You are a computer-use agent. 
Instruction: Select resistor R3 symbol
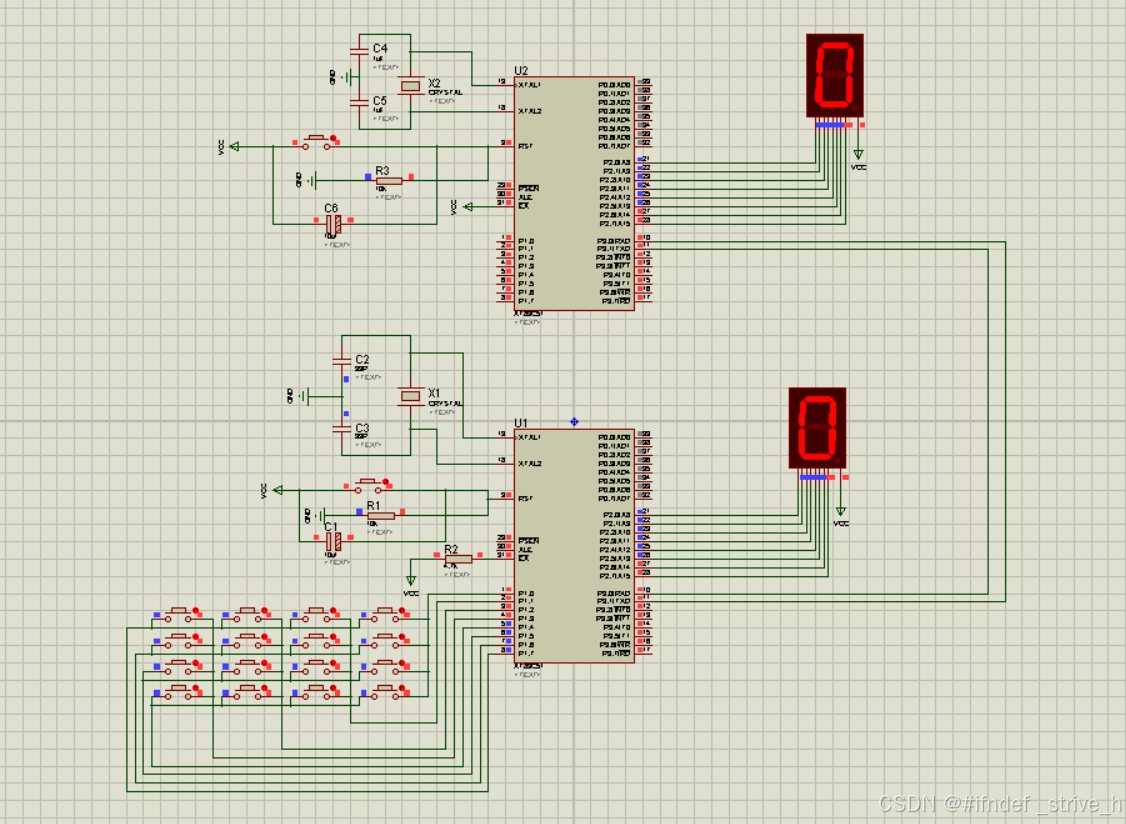pyautogui.click(x=389, y=180)
